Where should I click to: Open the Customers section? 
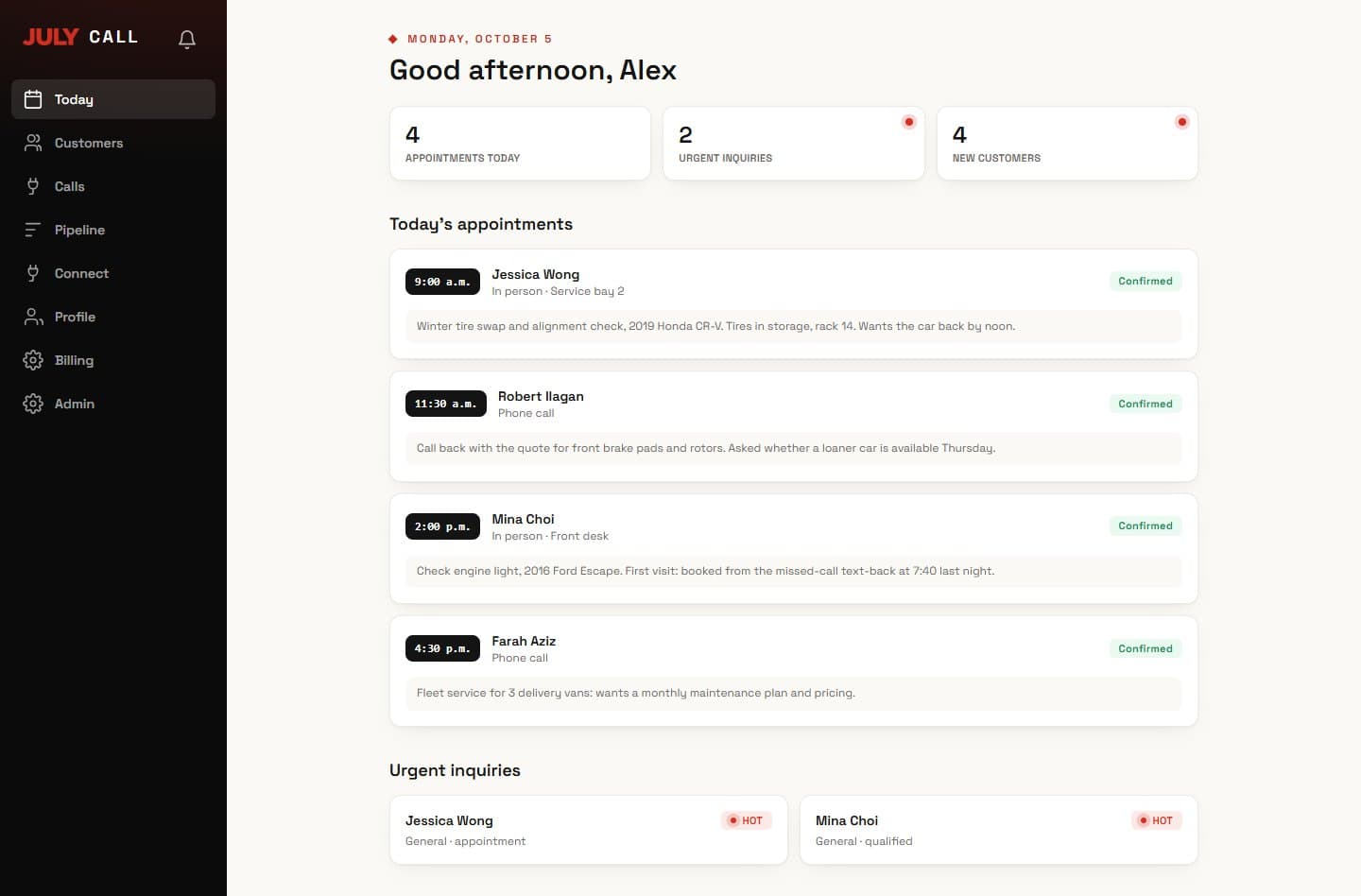113,143
